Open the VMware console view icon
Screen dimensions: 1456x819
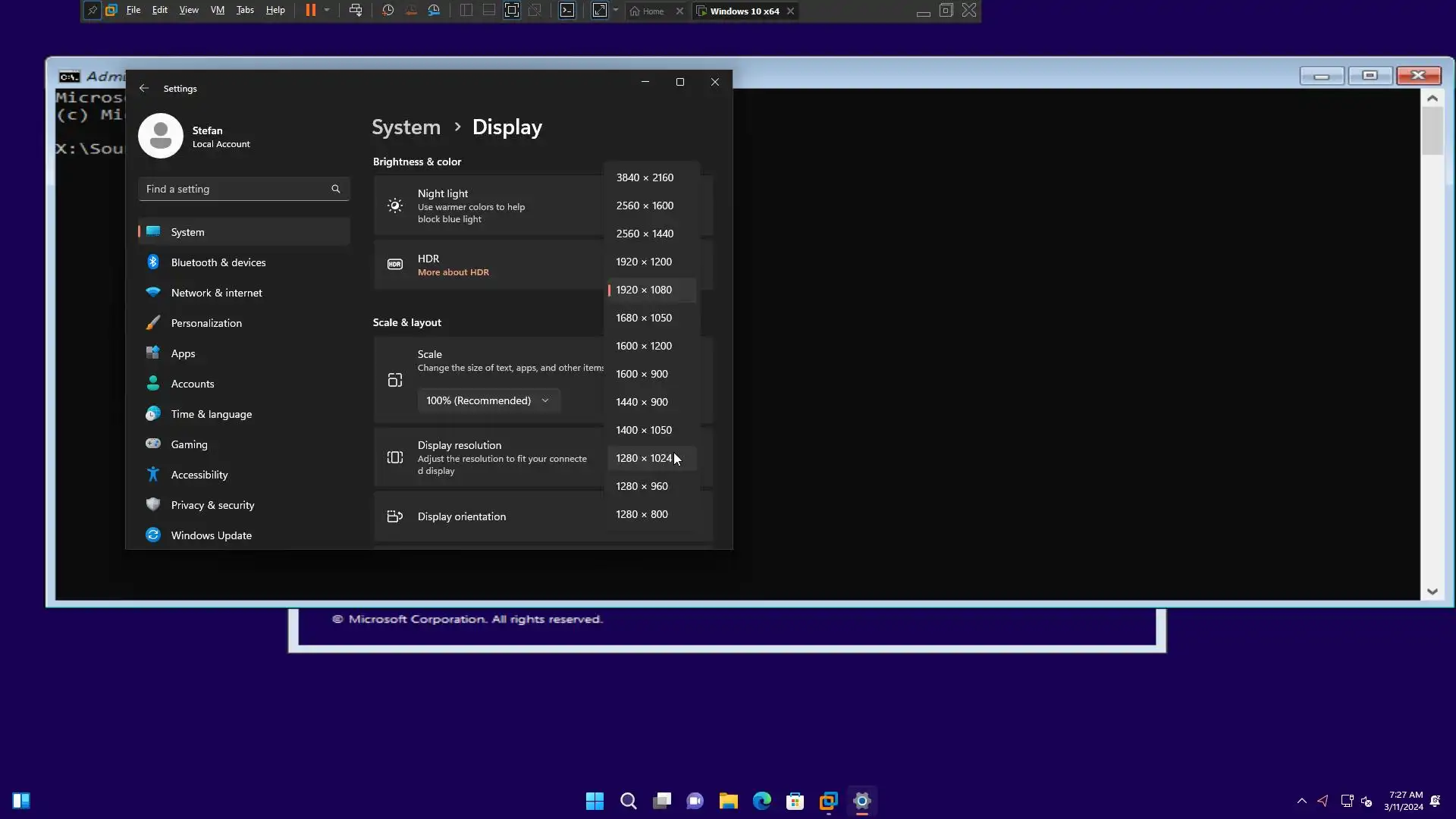tap(567, 11)
